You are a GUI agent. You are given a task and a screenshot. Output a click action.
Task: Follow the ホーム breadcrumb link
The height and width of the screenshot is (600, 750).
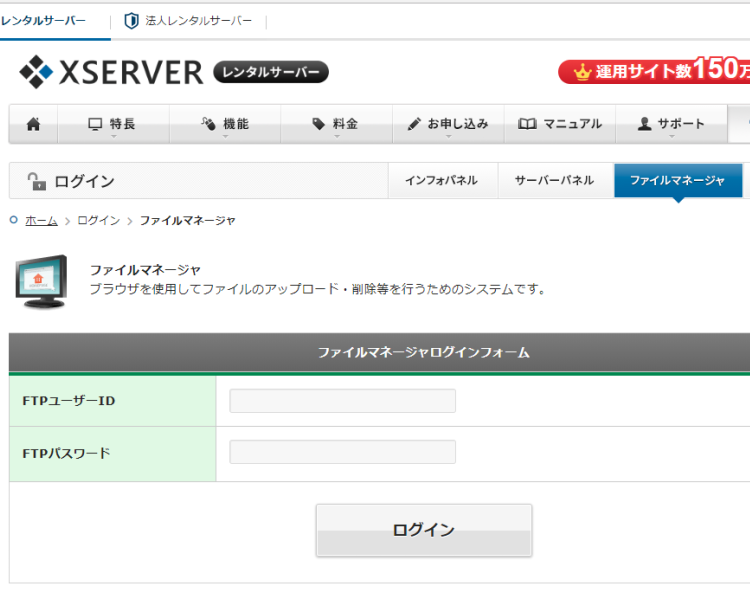pos(41,220)
